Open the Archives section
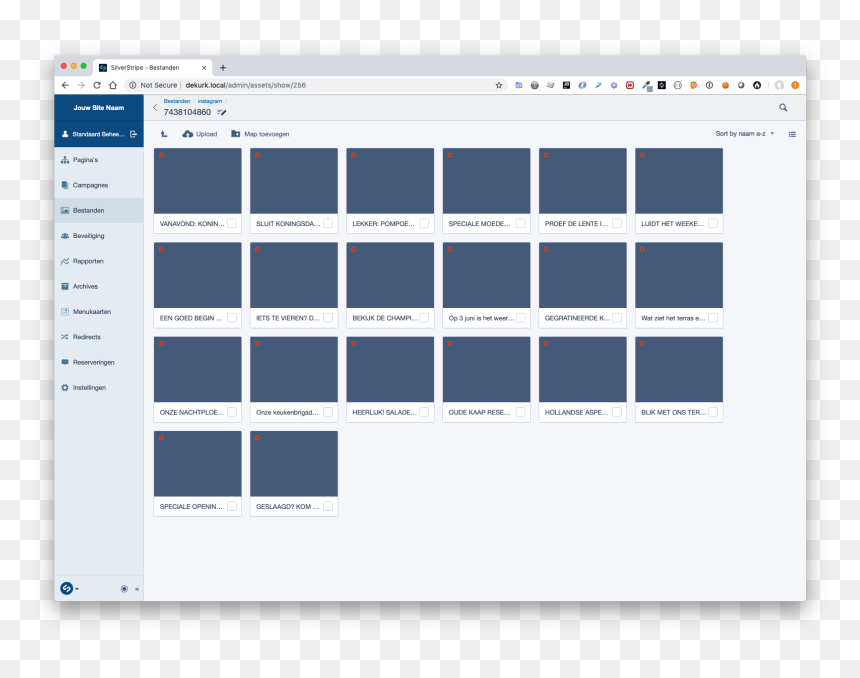Image resolution: width=860 pixels, height=678 pixels. click(99, 286)
